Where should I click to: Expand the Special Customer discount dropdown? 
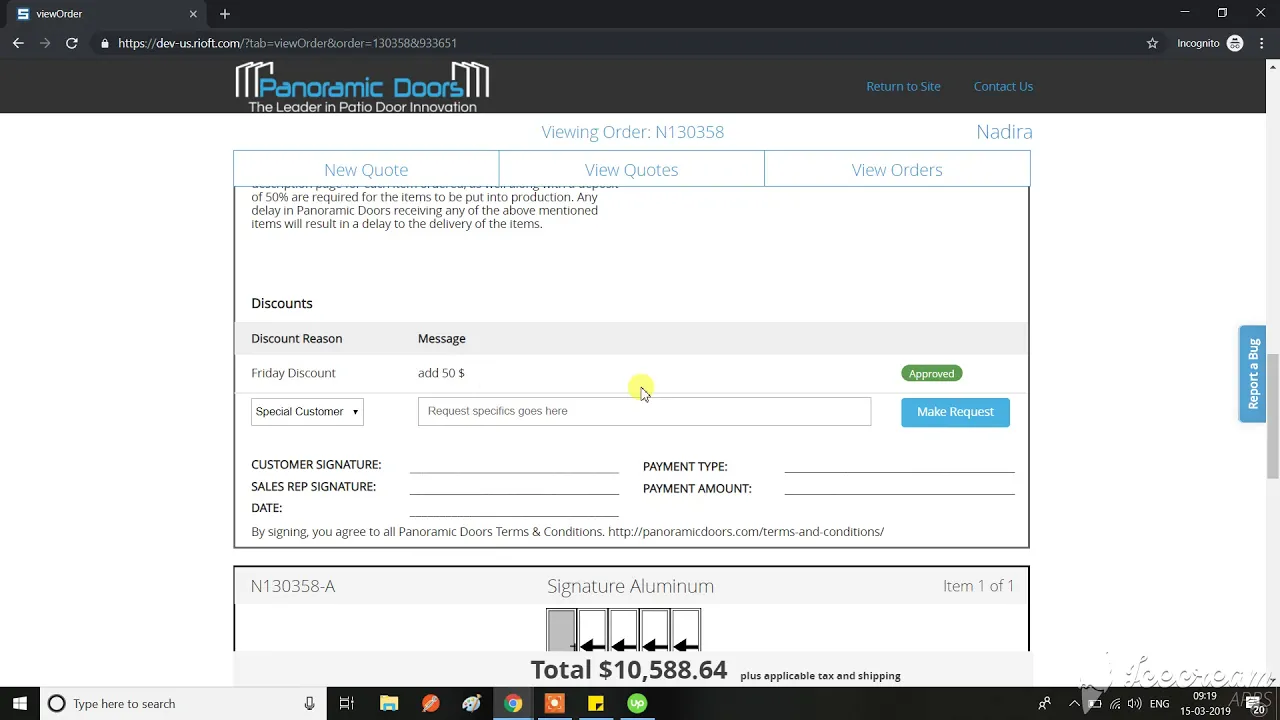pos(307,411)
